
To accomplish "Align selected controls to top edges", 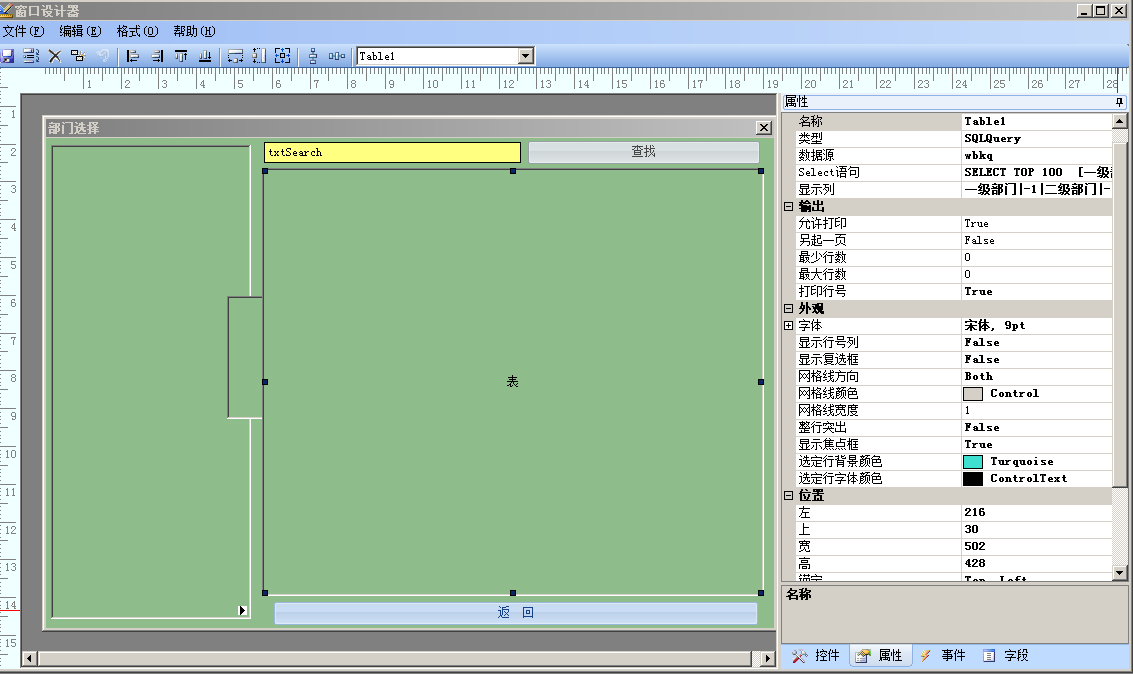I will coord(181,56).
